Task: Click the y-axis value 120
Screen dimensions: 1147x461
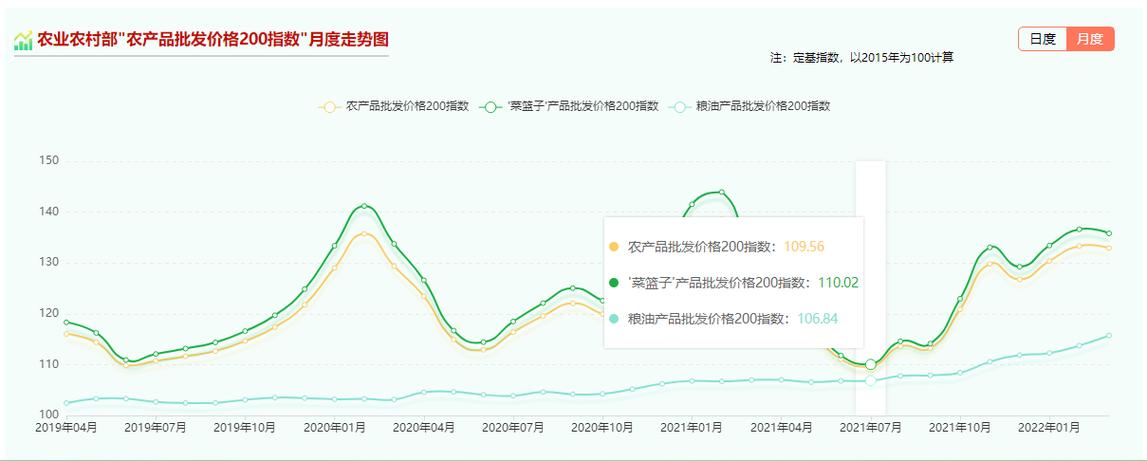Action: (x=49, y=313)
